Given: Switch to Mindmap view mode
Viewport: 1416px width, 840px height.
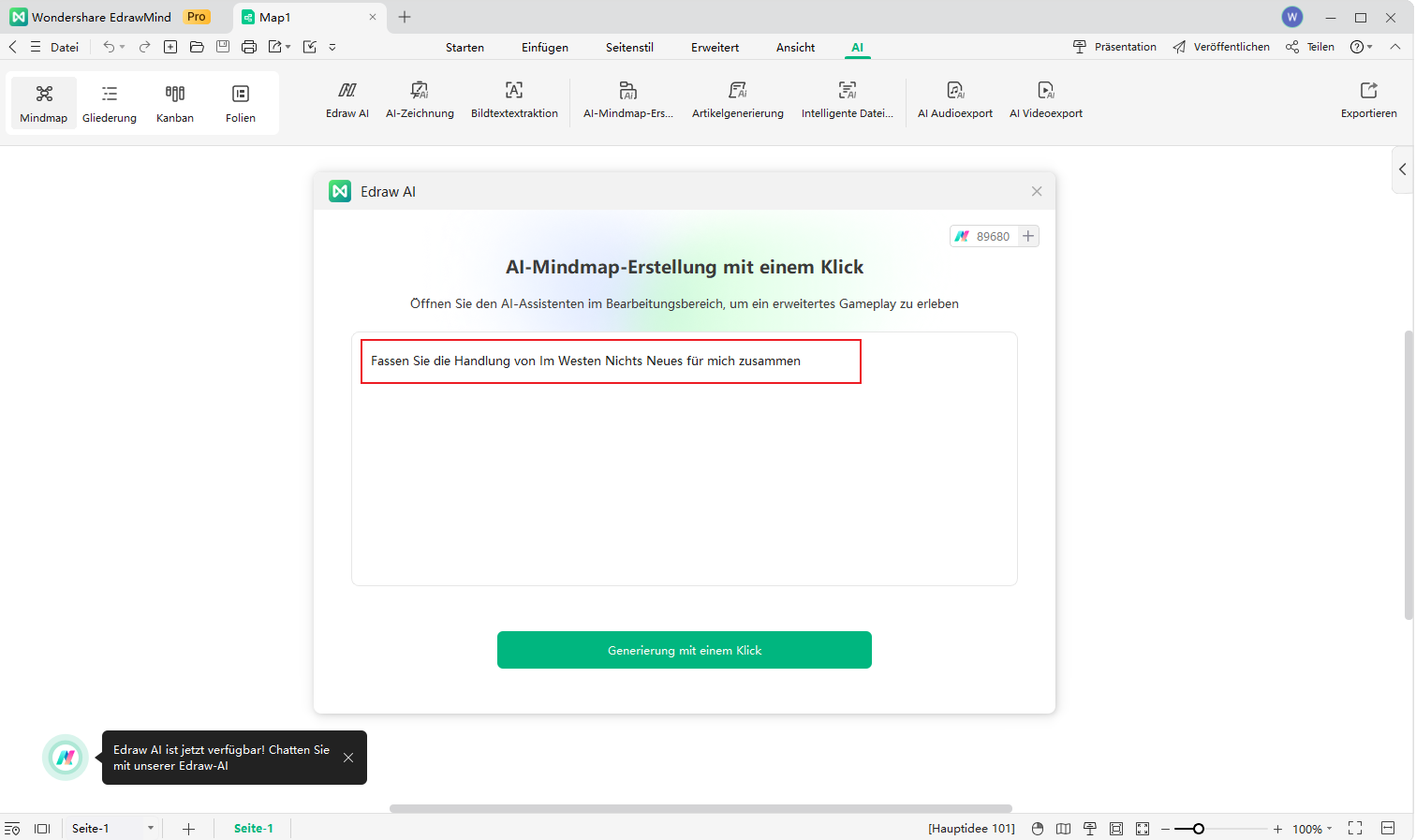Looking at the screenshot, I should [x=44, y=103].
